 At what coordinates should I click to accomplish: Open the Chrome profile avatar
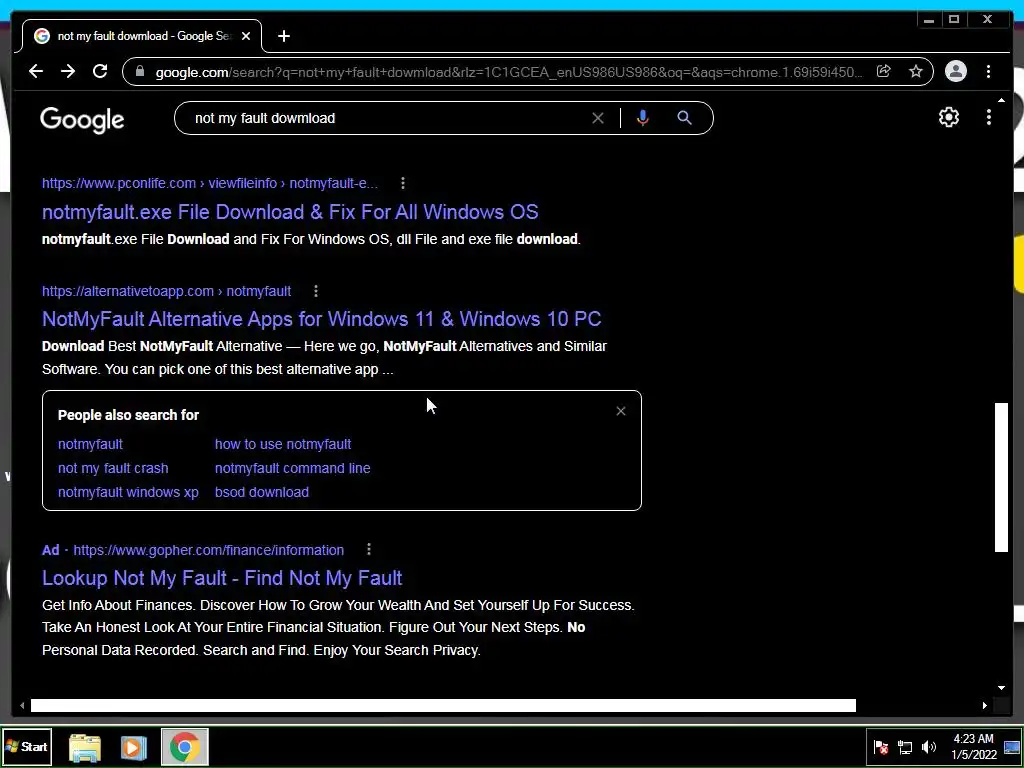(955, 71)
